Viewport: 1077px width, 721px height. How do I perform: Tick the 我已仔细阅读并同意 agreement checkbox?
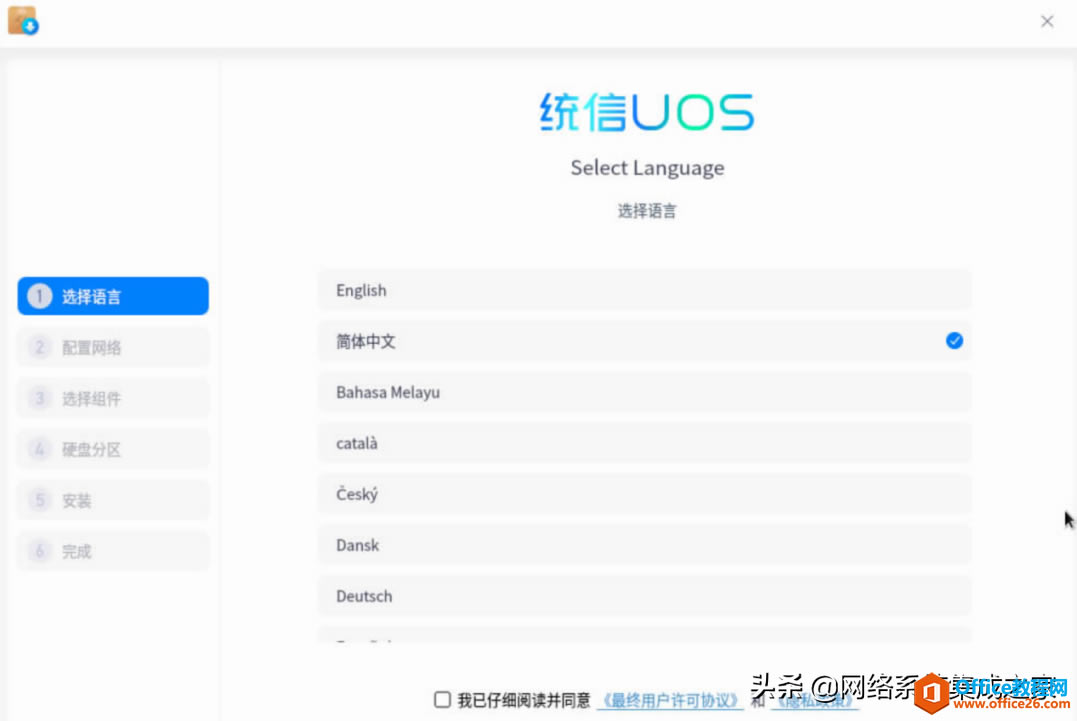coord(442,700)
